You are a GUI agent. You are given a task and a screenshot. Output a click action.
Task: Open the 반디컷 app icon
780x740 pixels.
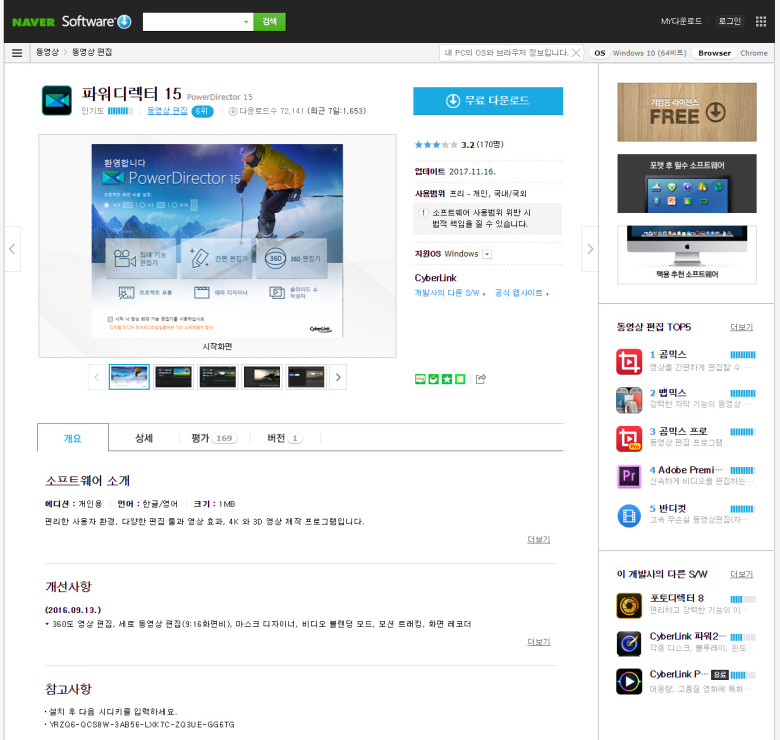pyautogui.click(x=629, y=515)
